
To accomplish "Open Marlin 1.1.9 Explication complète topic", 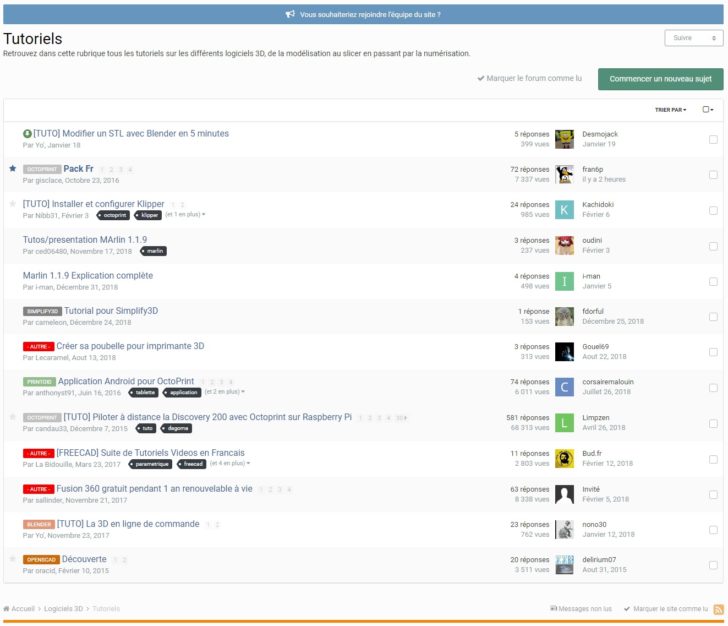I will pyautogui.click(x=88, y=275).
